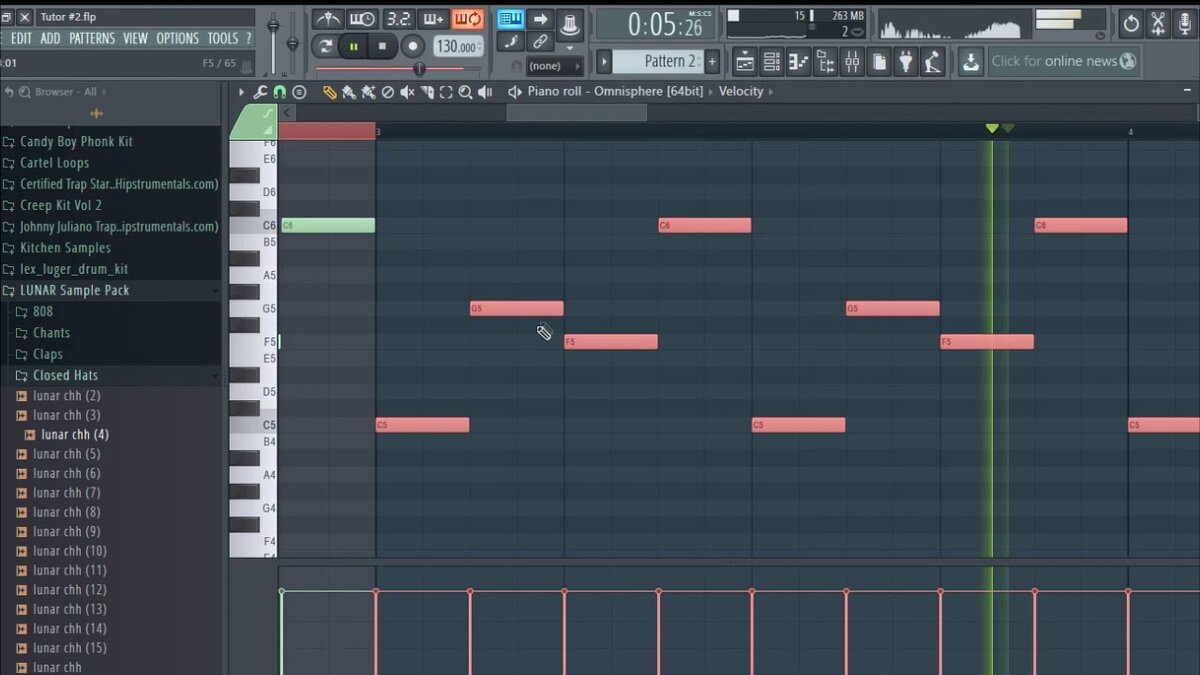Click the song position slider knob

(x=419, y=69)
